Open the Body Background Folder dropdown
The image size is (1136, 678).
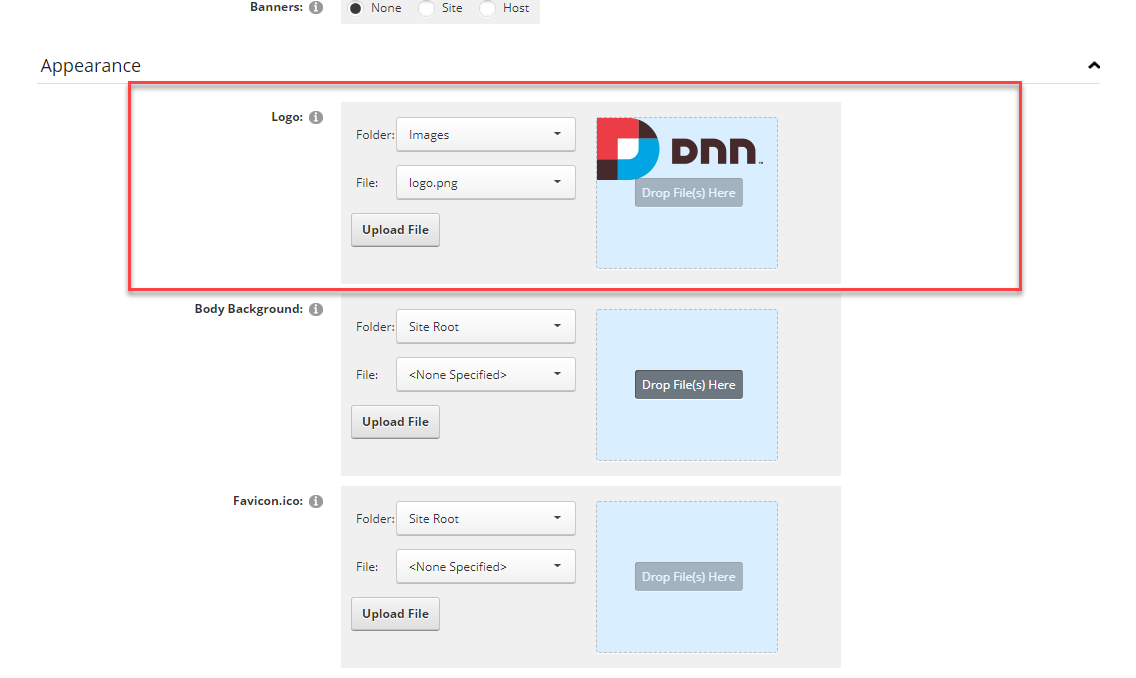coord(485,327)
